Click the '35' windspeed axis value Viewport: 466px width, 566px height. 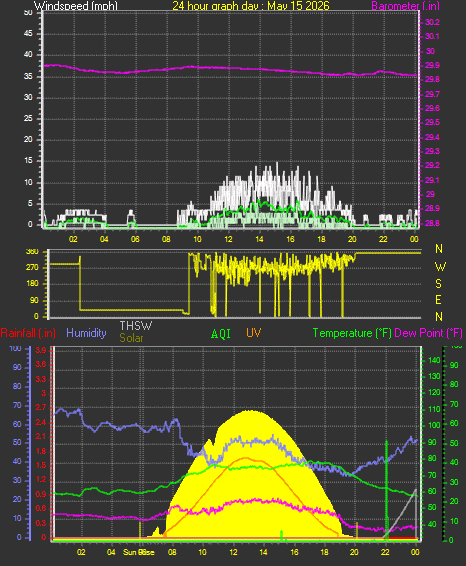28,77
